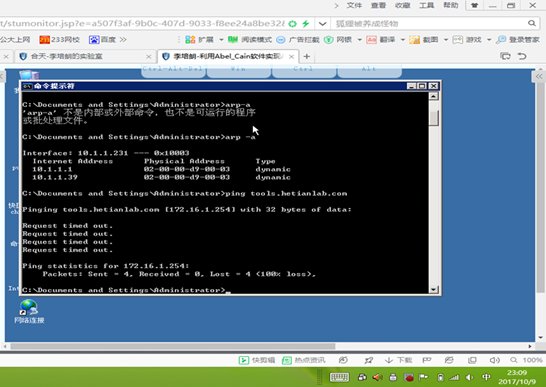Click the on-screen keyboard tray icon
Screen dimensions: 546x387
click(339, 377)
